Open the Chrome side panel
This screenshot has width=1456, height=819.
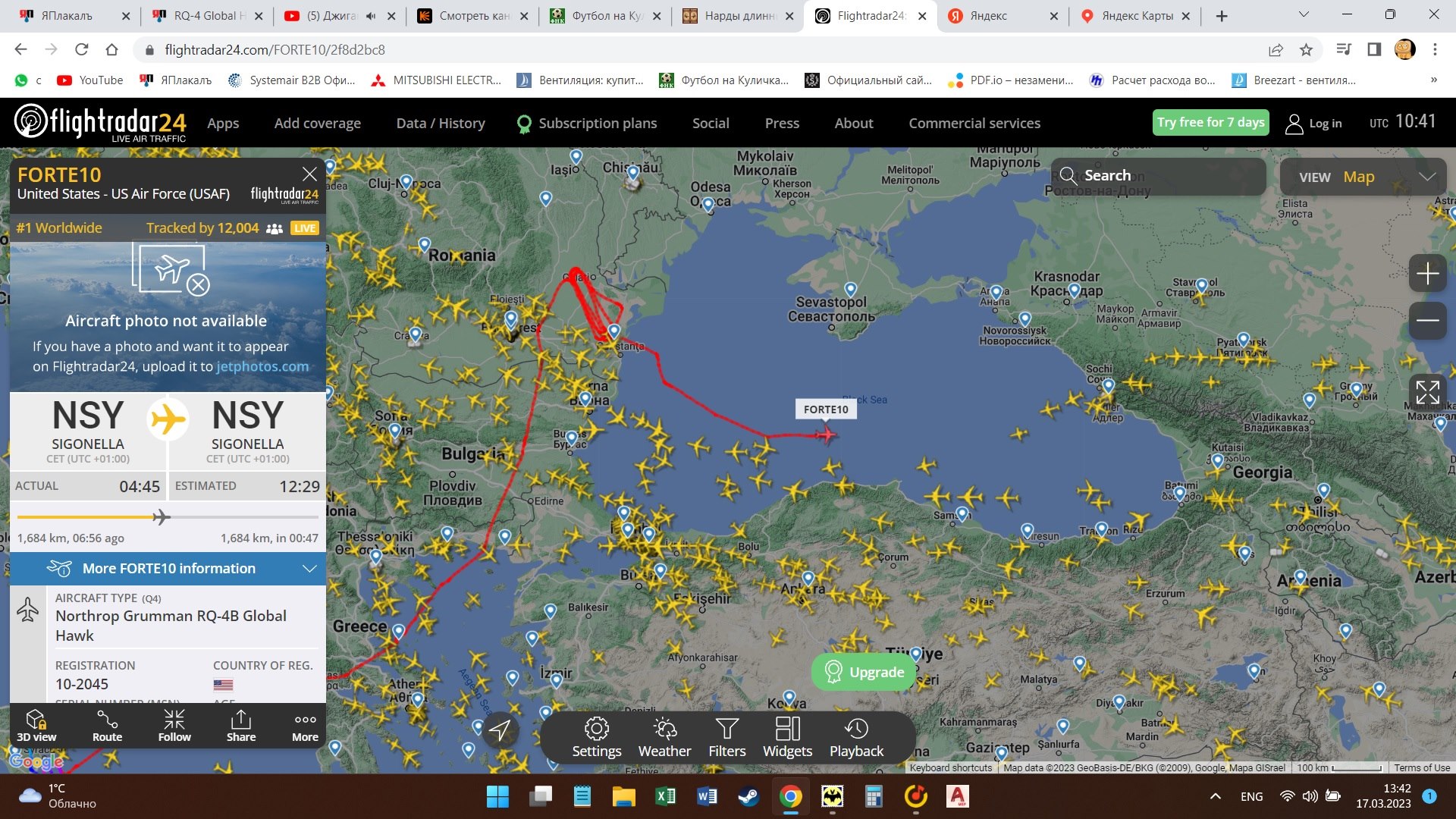coord(1374,50)
